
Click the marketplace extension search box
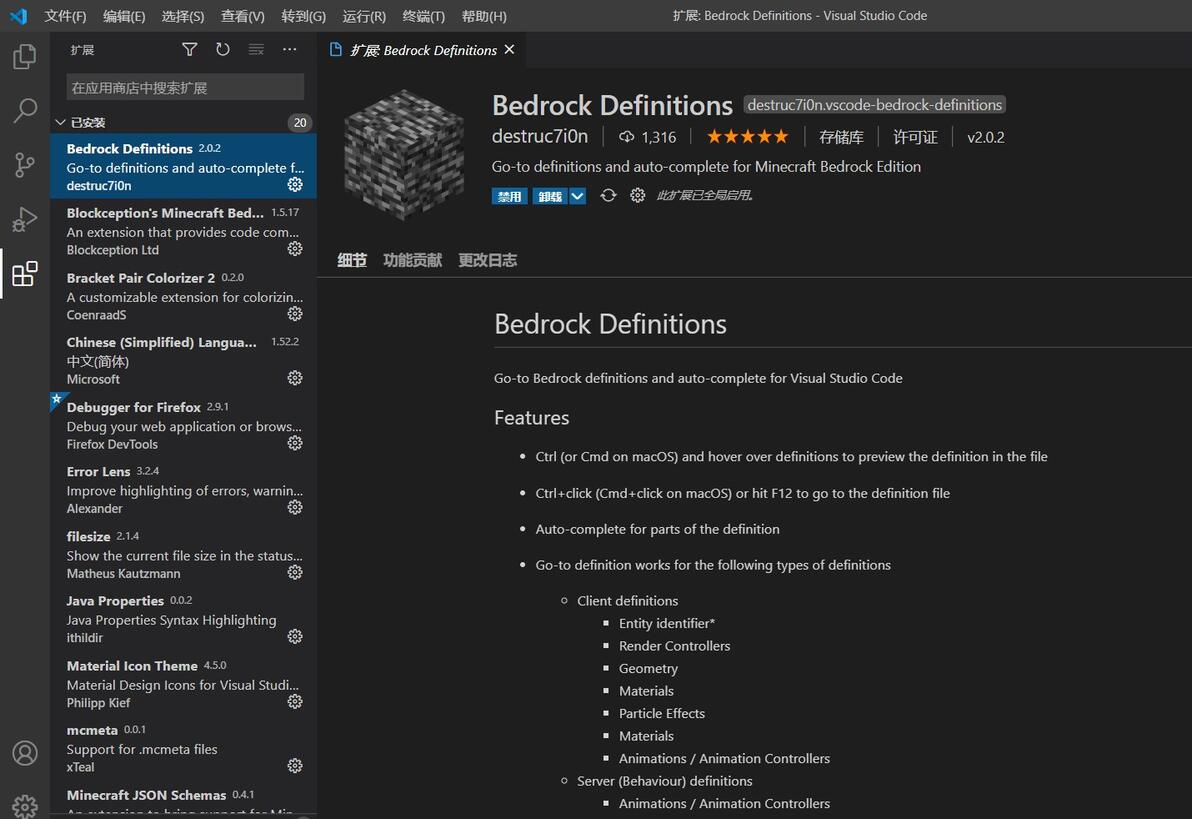coord(185,87)
